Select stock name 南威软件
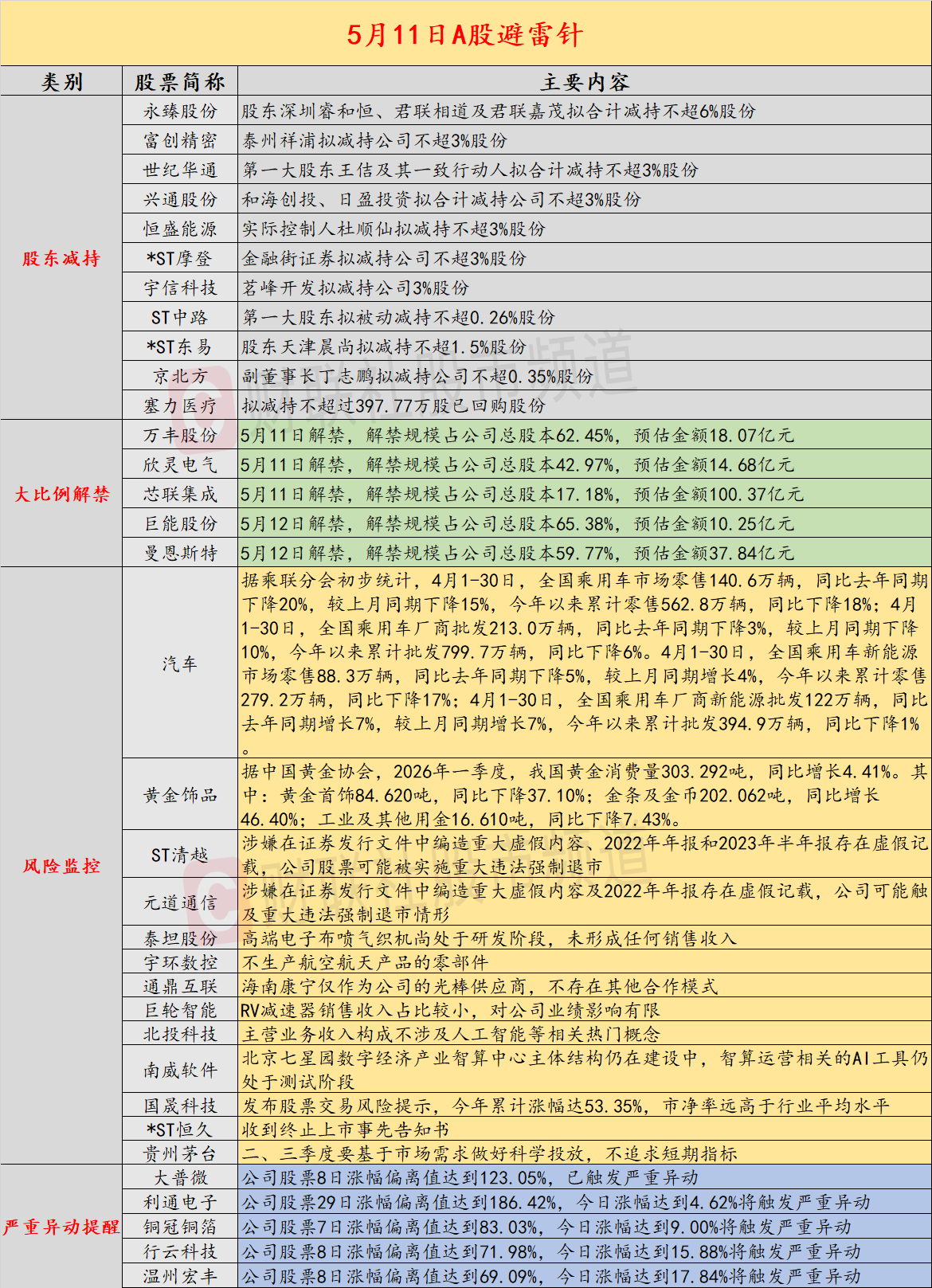The image size is (932, 1288). coord(180,1071)
